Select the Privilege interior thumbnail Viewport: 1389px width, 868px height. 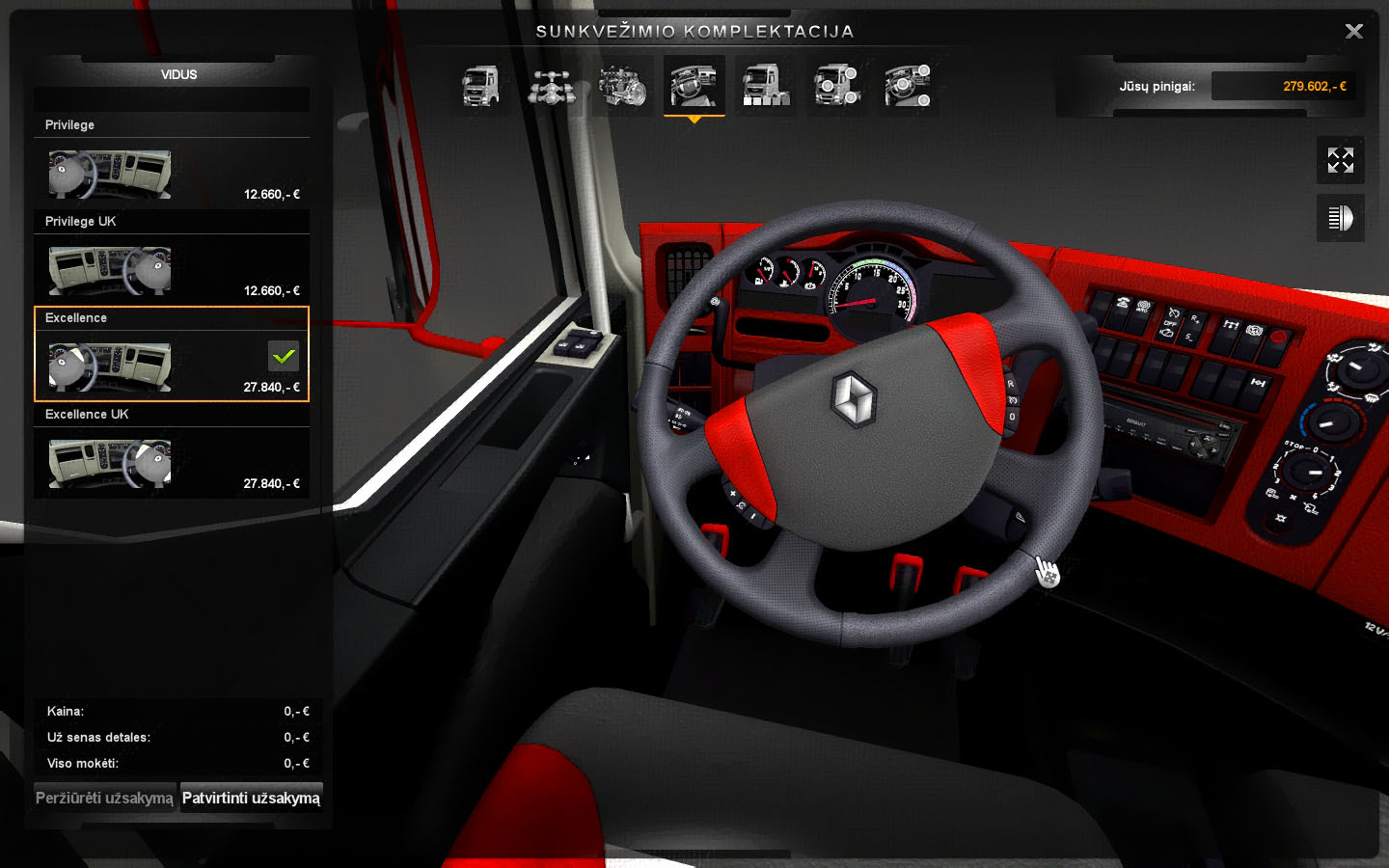click(110, 175)
